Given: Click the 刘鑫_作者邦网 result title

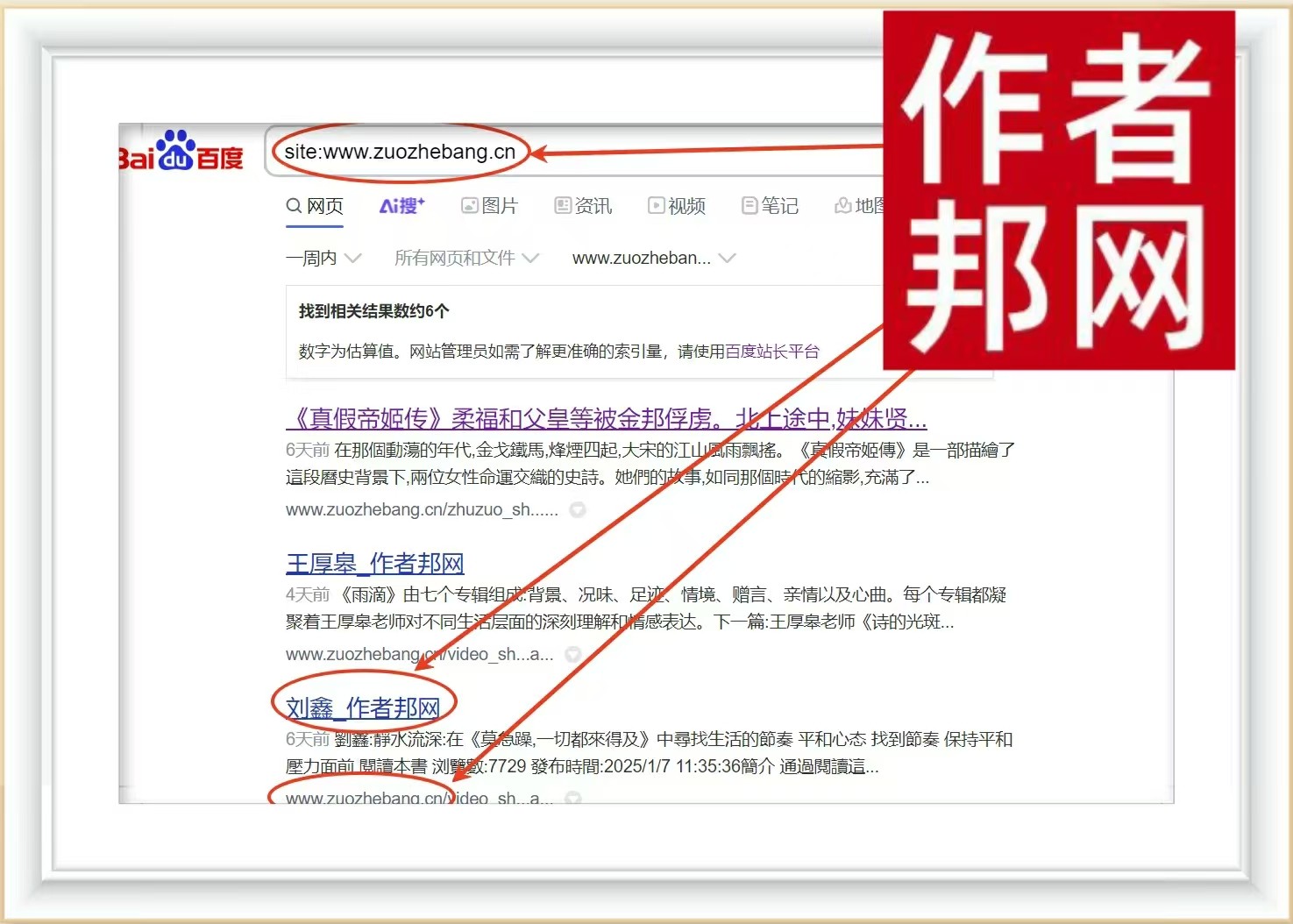Looking at the screenshot, I should point(362,707).
